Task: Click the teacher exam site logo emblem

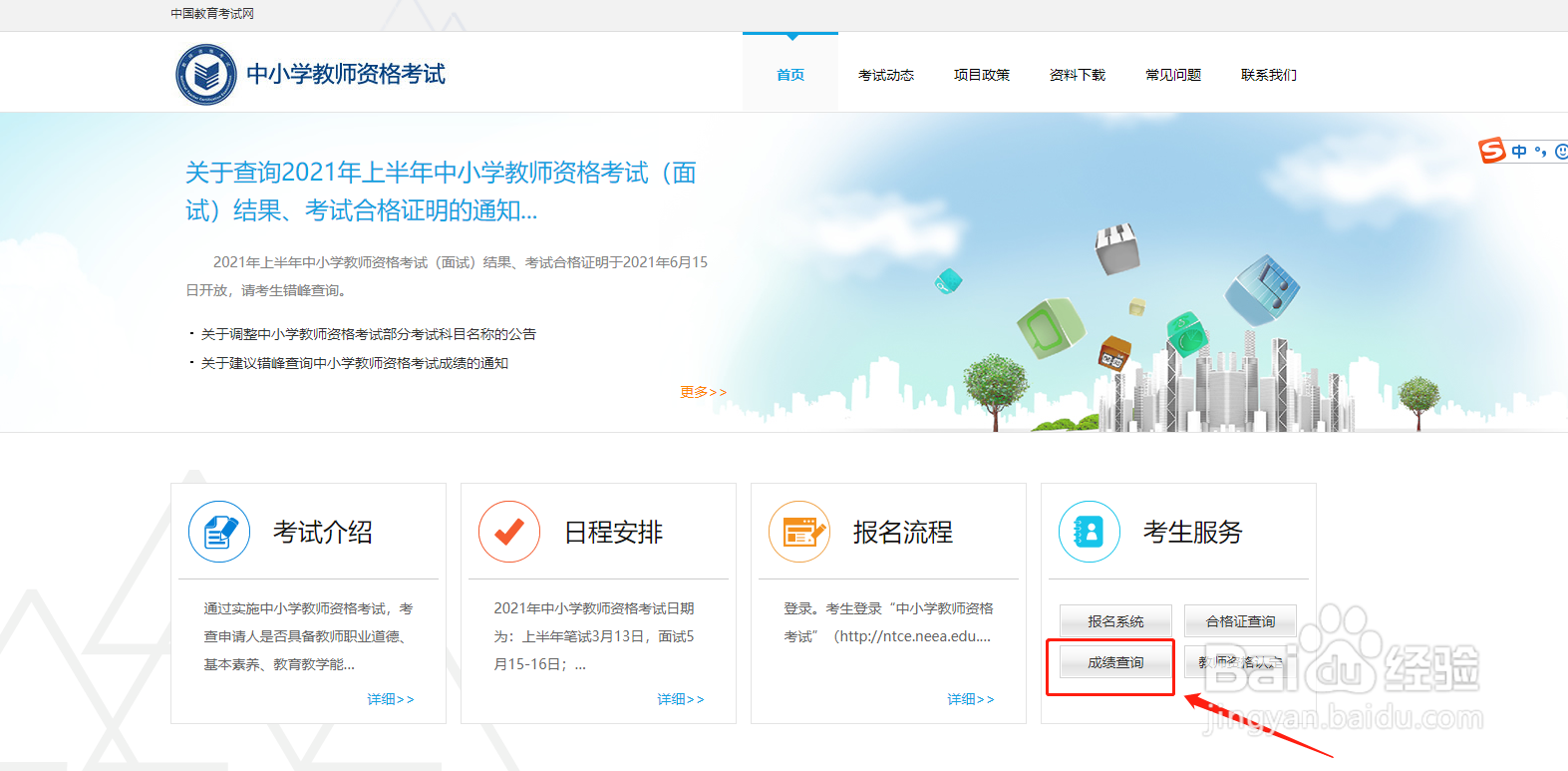Action: tap(206, 75)
